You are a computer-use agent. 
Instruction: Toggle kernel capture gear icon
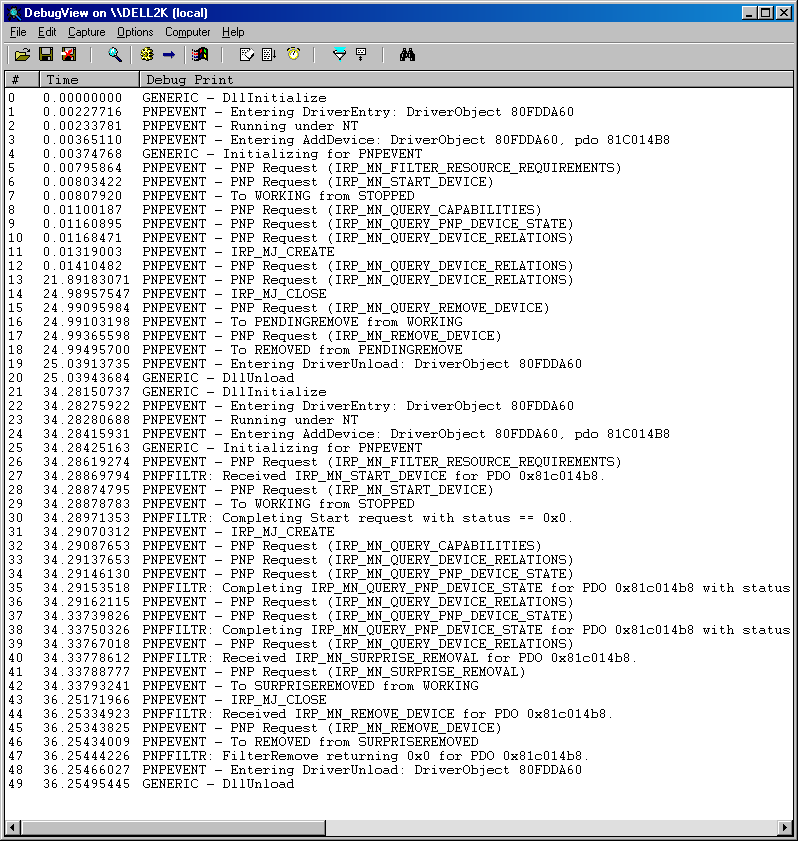[146, 54]
